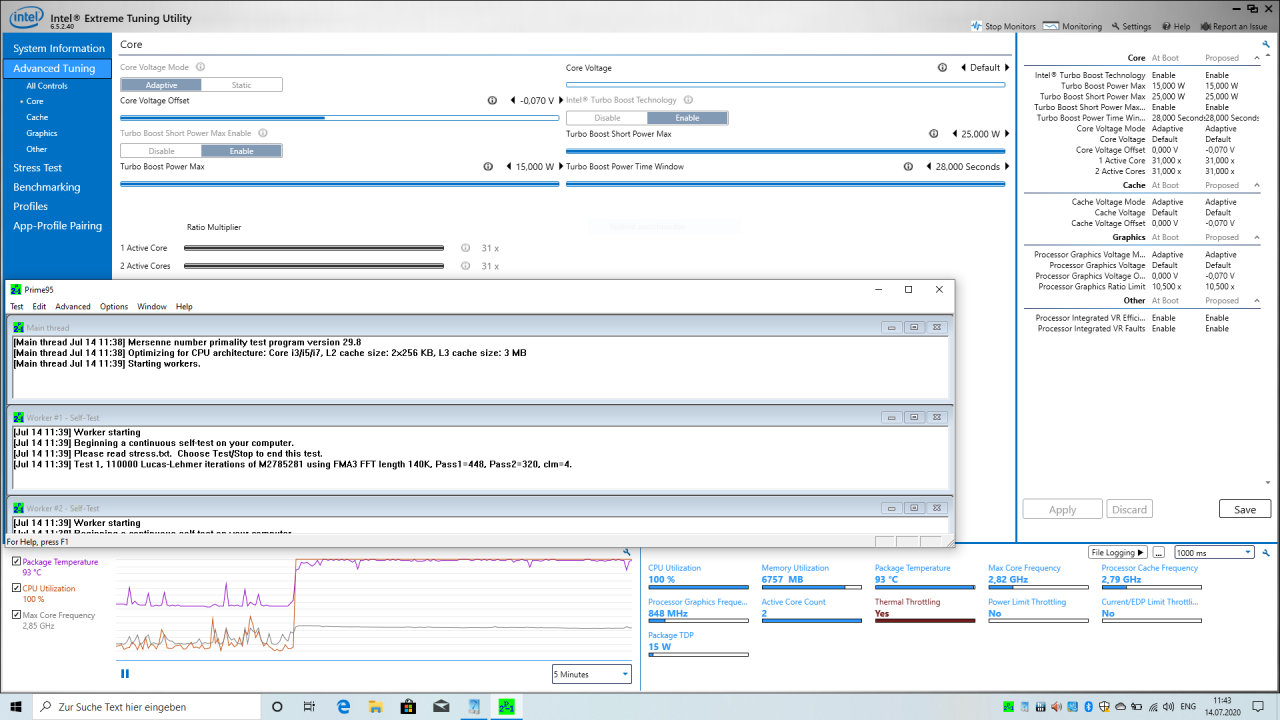The image size is (1280, 720).
Task: Click the Cortana circle icon
Action: pos(278,706)
